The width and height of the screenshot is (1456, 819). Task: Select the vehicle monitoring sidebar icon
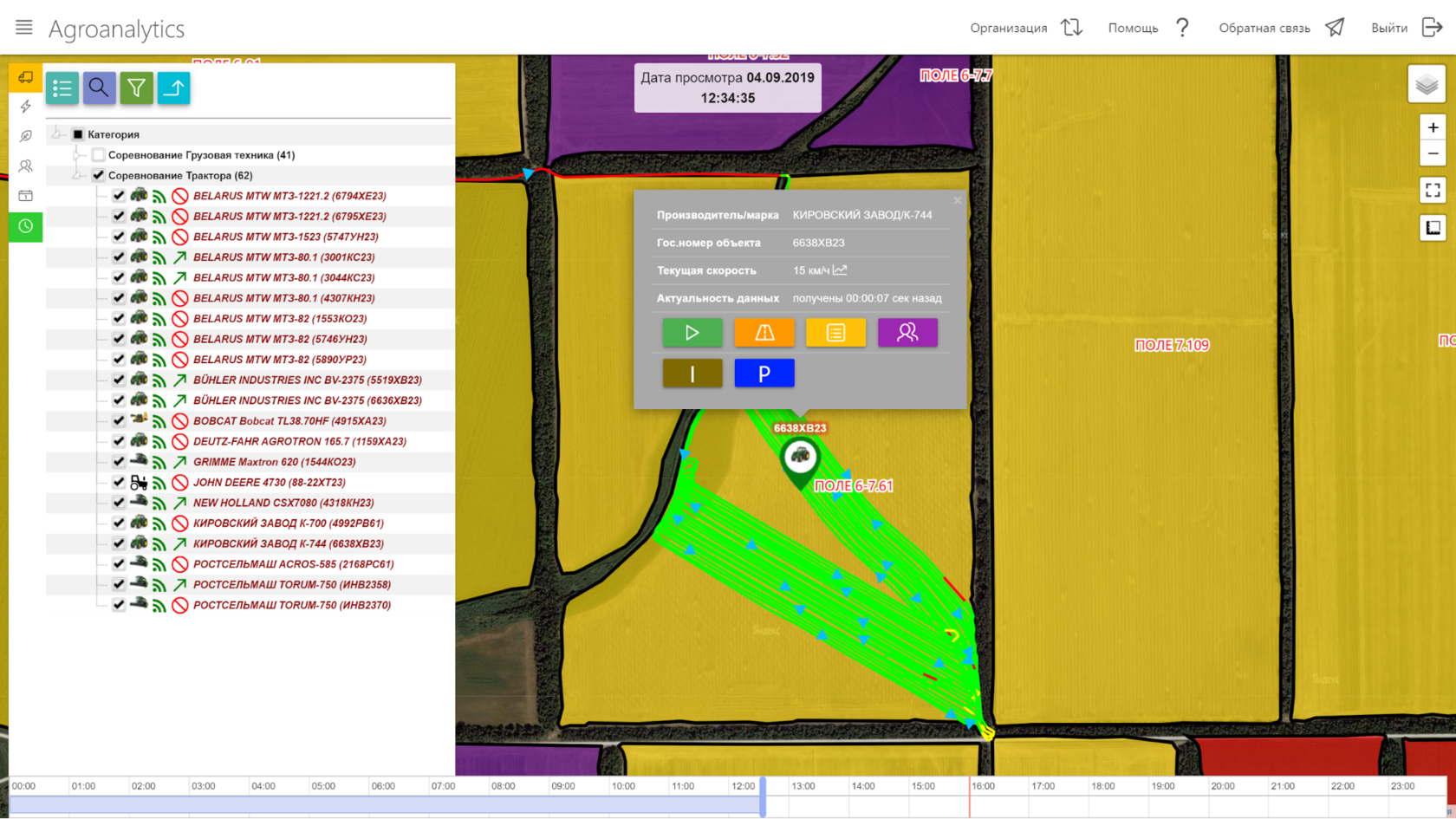click(26, 78)
